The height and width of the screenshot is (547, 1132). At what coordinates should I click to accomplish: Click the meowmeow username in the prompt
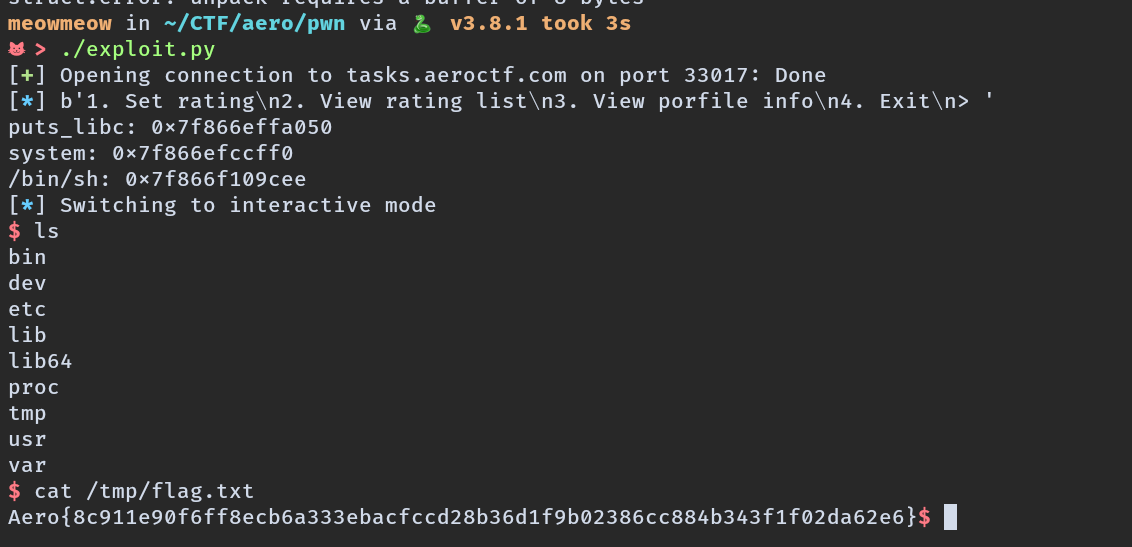tap(60, 23)
